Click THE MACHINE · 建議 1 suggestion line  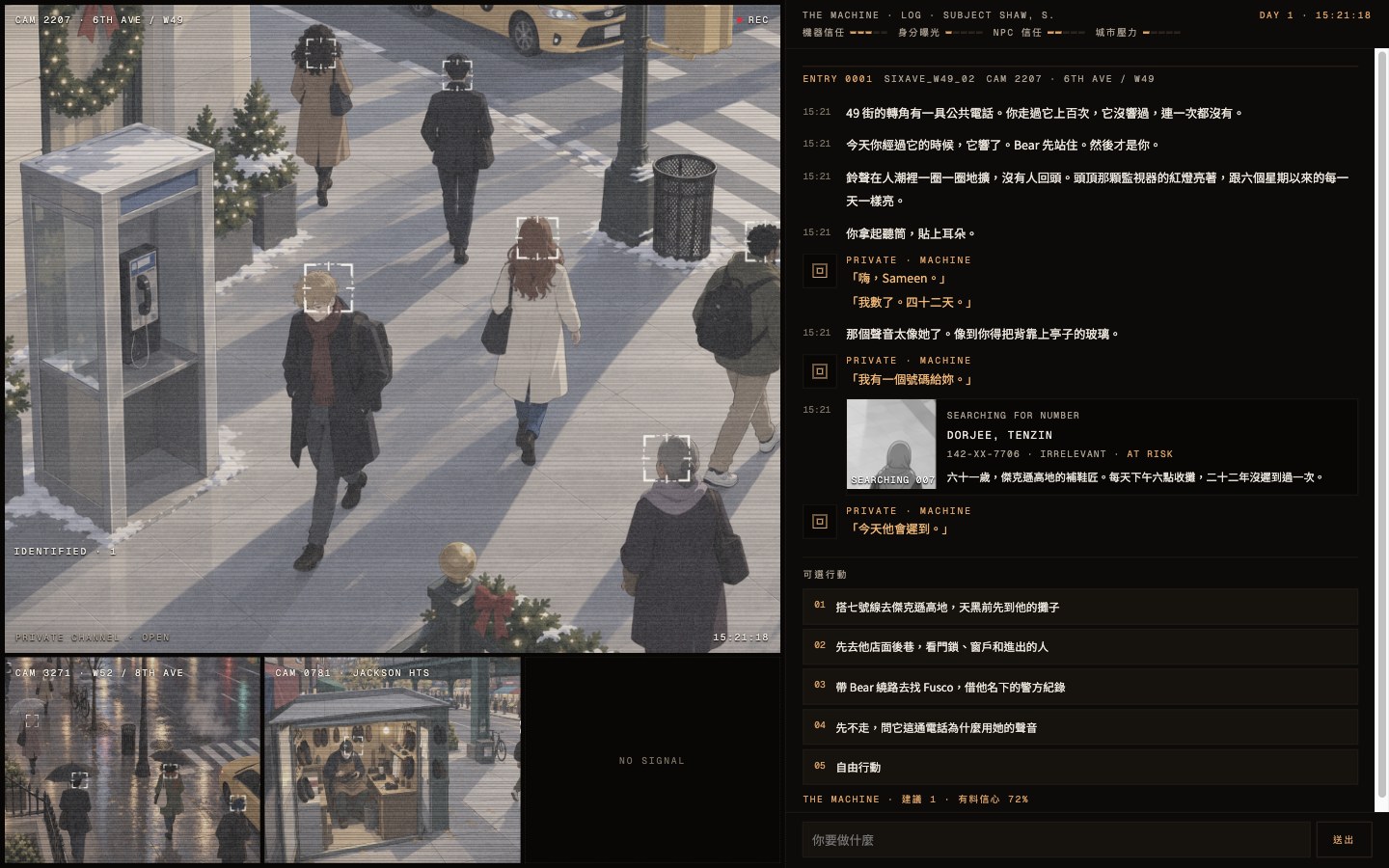(915, 800)
